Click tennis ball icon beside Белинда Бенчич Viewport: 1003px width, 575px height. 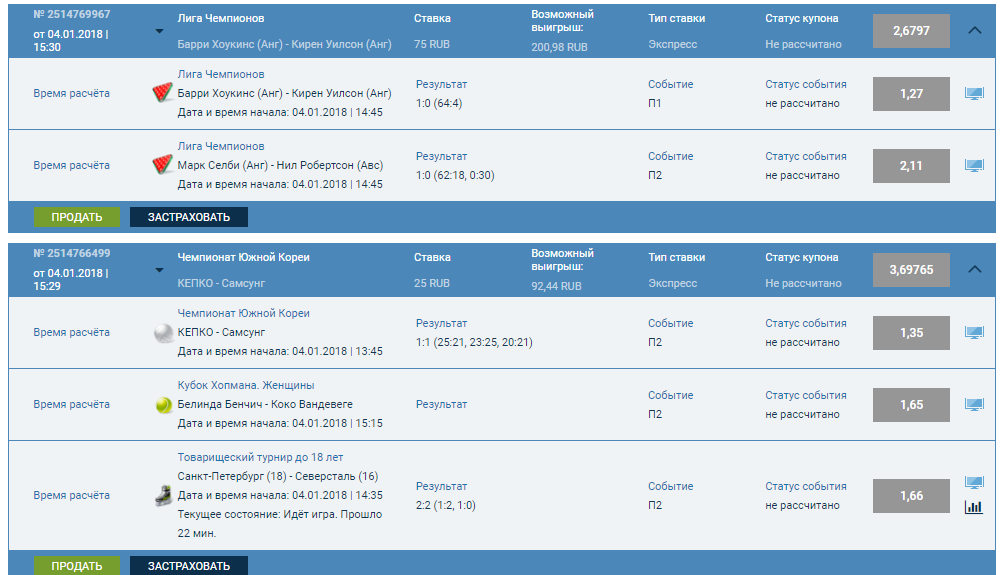(164, 405)
